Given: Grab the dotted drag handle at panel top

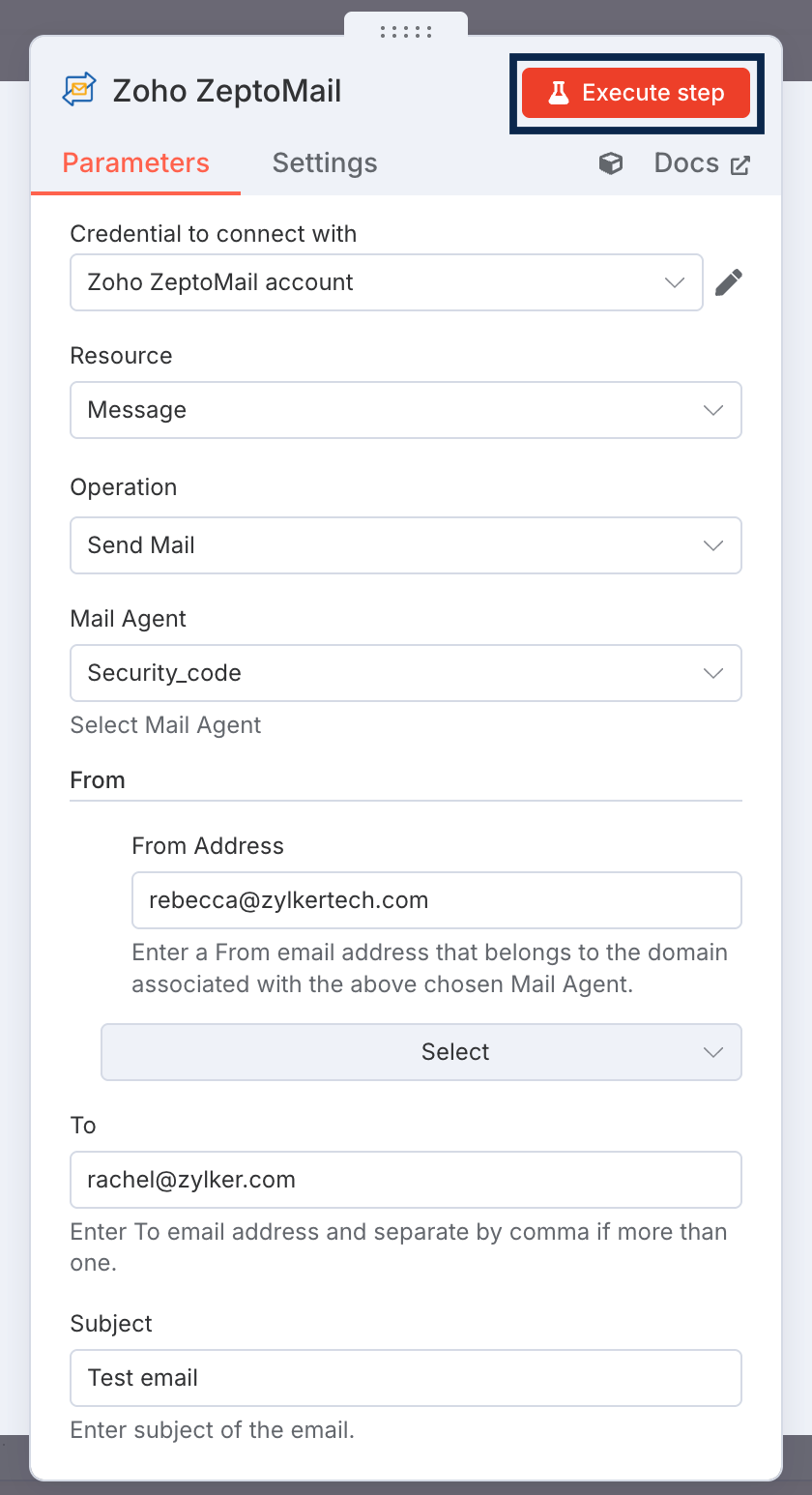Looking at the screenshot, I should click(x=406, y=32).
